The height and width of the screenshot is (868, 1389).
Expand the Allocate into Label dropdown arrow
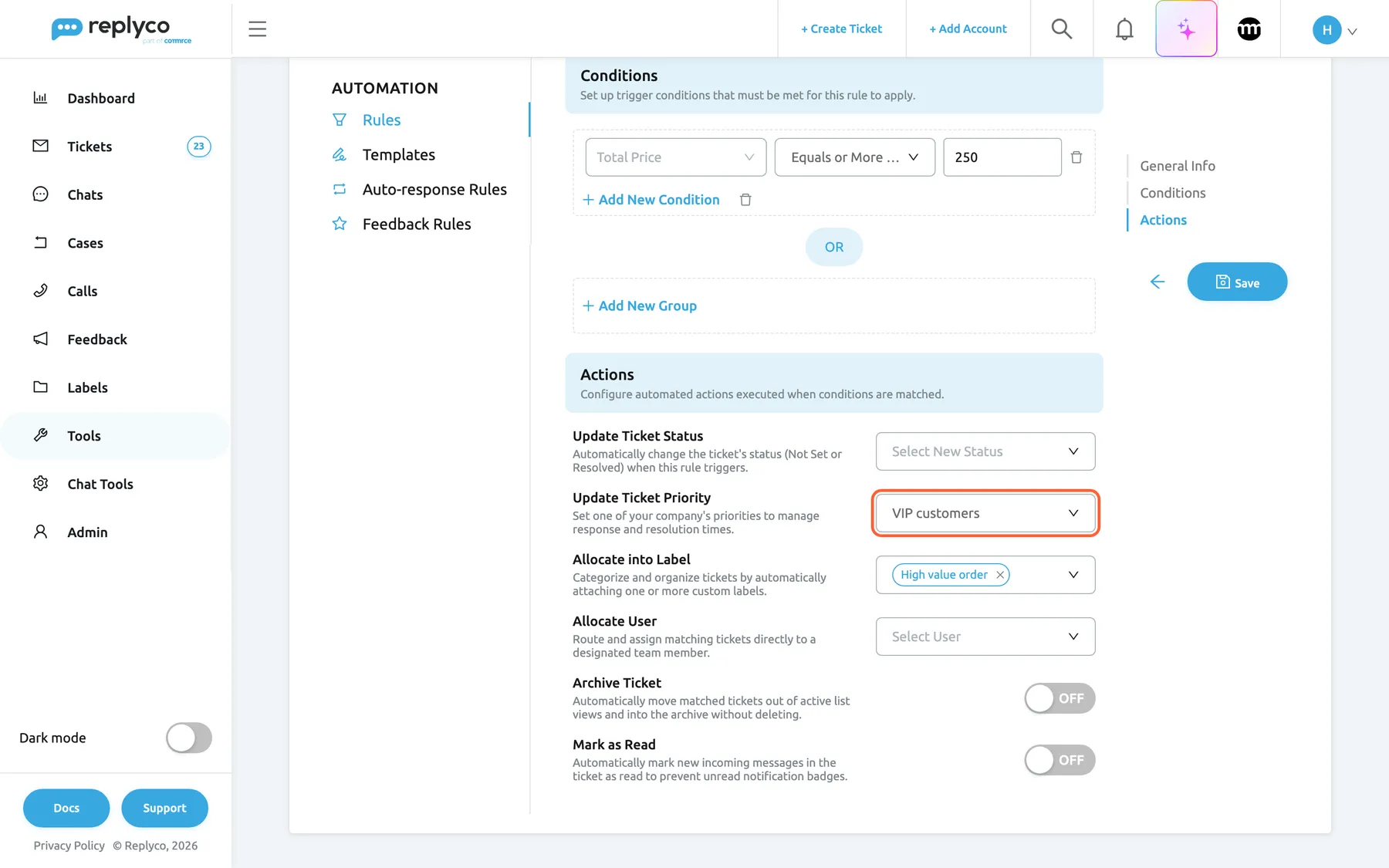(1073, 575)
